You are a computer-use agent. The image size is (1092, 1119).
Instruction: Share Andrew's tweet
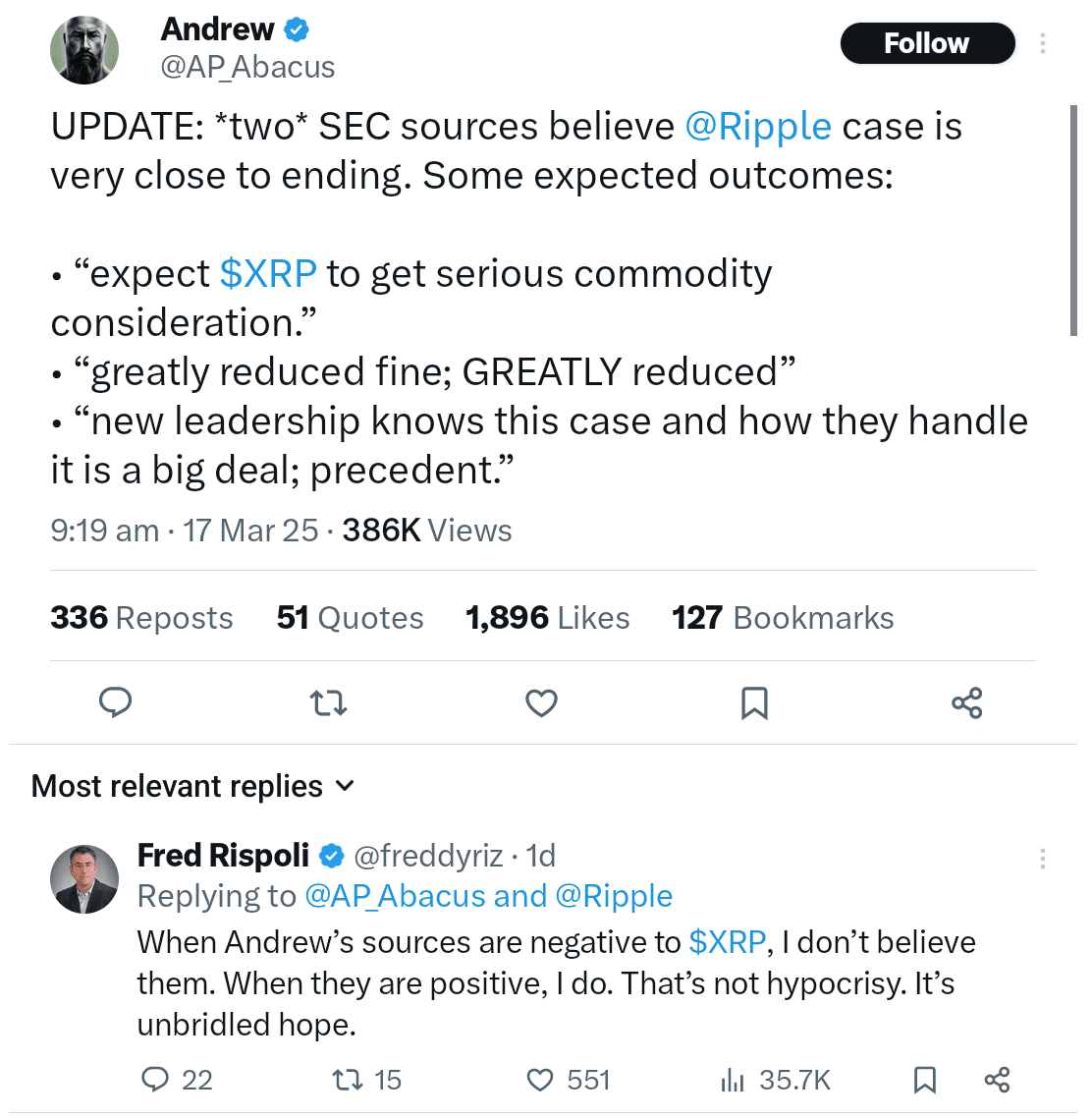967,702
